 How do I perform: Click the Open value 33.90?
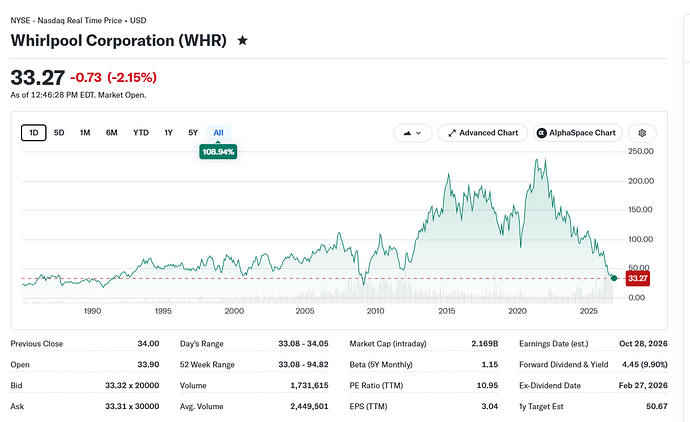pyautogui.click(x=148, y=365)
